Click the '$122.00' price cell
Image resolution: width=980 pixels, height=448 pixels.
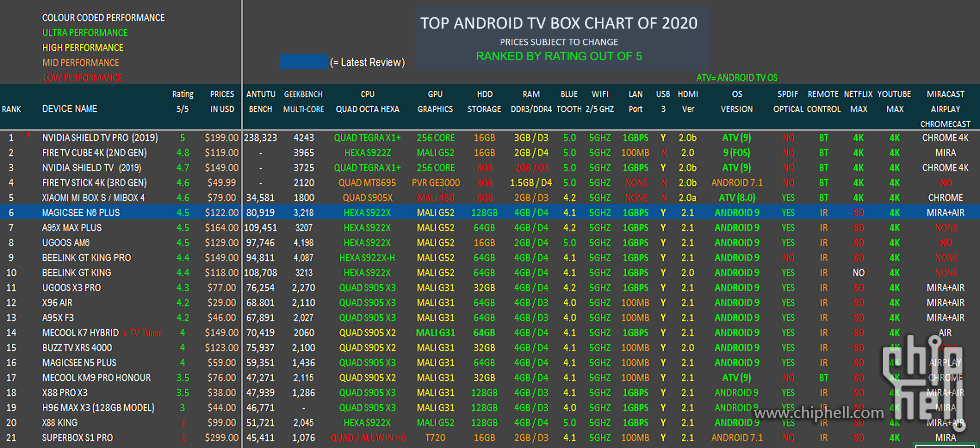tap(222, 212)
